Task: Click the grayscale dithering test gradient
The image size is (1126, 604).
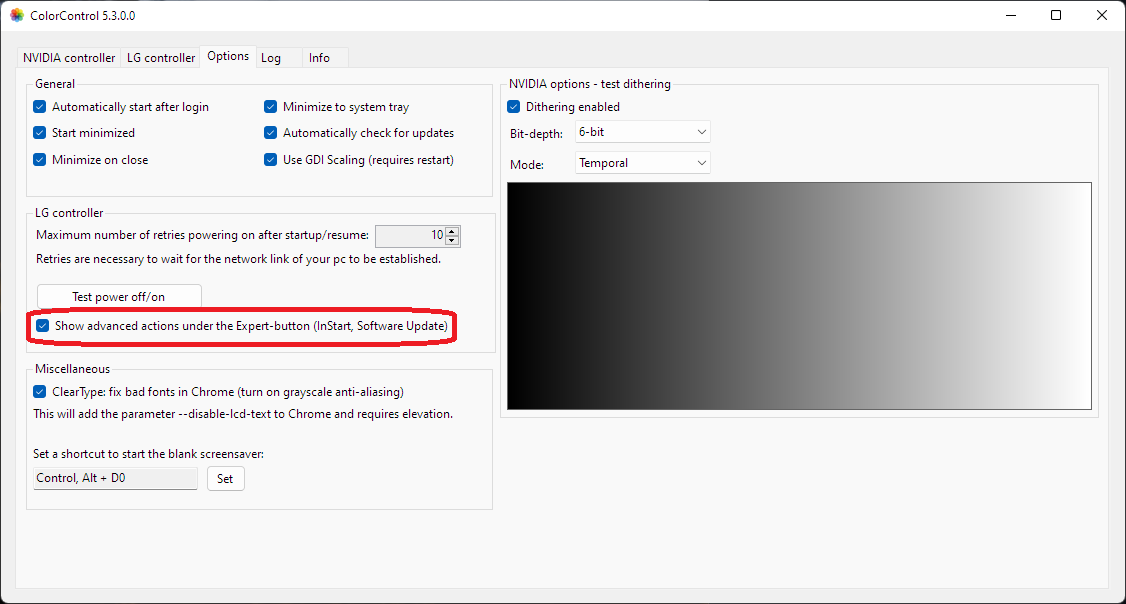Action: [x=799, y=295]
